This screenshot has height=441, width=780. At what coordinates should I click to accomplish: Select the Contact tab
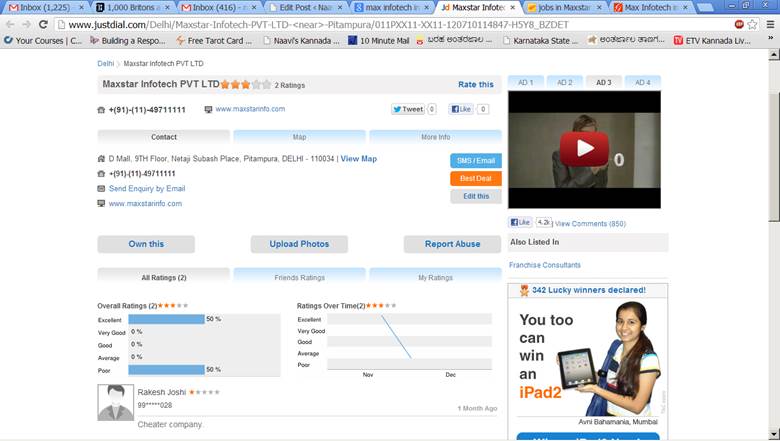(164, 137)
